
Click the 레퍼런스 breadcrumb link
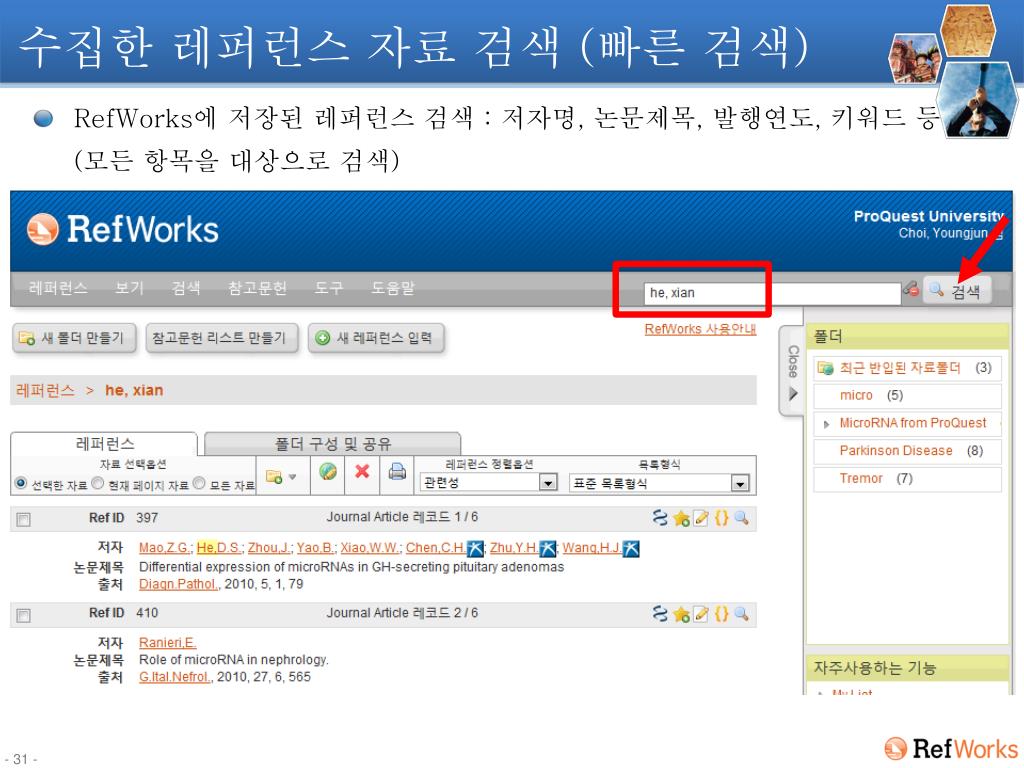45,391
